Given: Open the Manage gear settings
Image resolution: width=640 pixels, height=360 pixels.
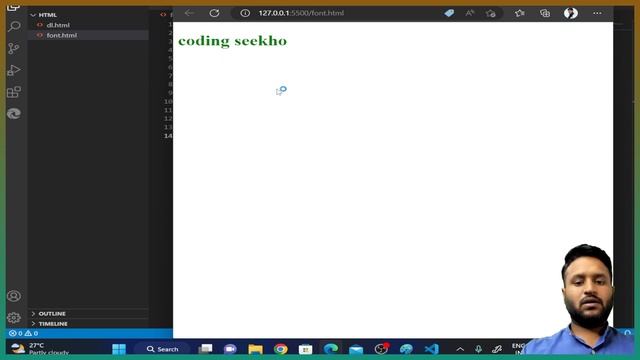Looking at the screenshot, I should pyautogui.click(x=14, y=318).
